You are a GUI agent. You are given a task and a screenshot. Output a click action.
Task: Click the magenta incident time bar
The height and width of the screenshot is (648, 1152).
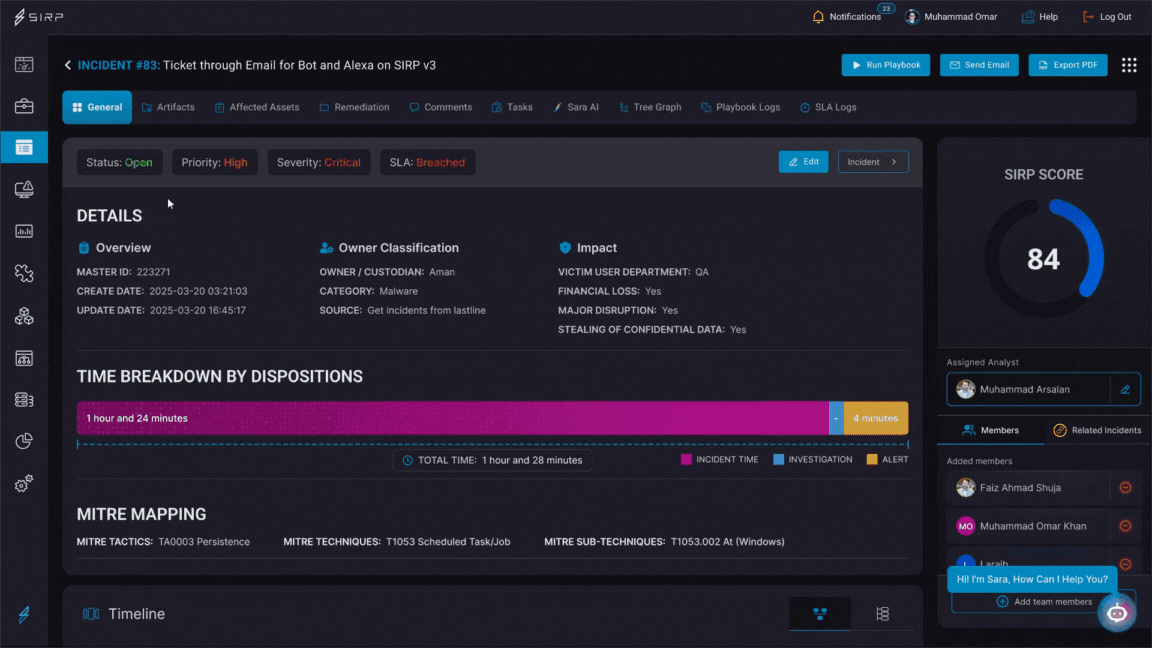pos(453,418)
